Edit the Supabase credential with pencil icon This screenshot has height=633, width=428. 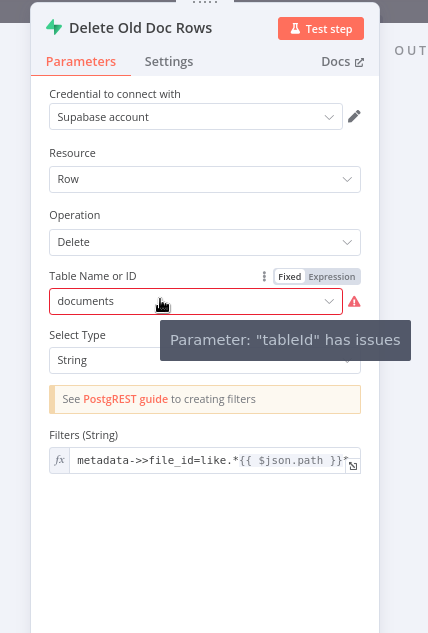click(354, 116)
